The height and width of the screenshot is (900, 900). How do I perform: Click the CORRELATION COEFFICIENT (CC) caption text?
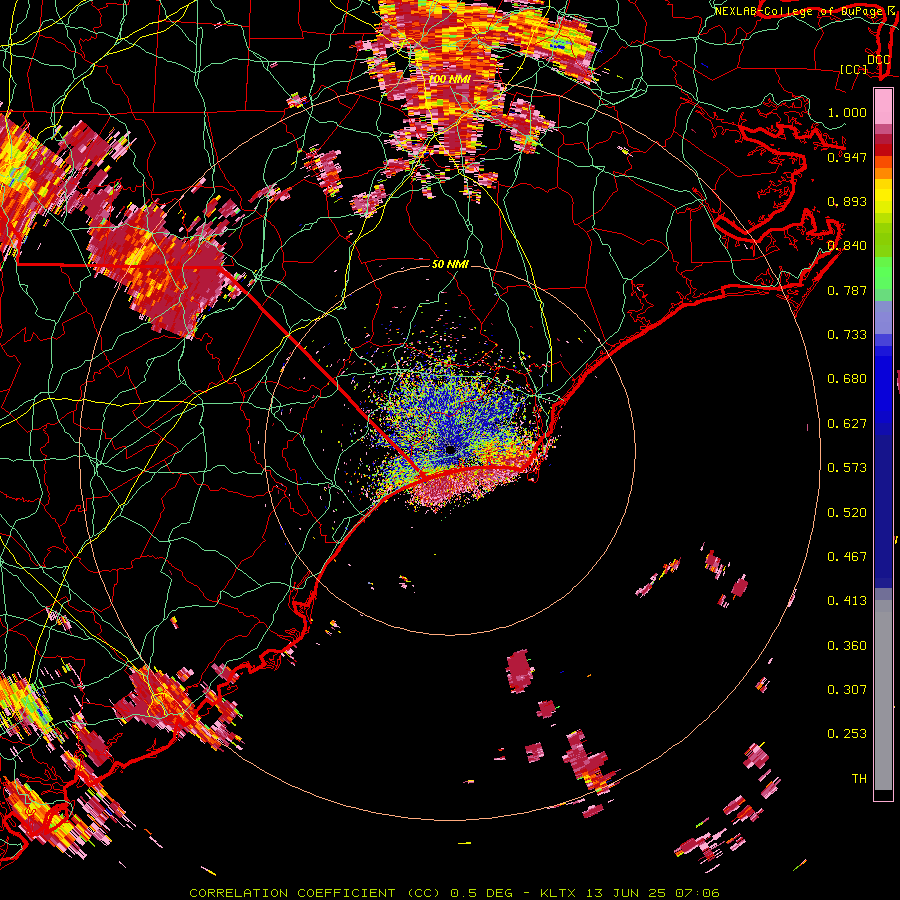pyautogui.click(x=315, y=893)
